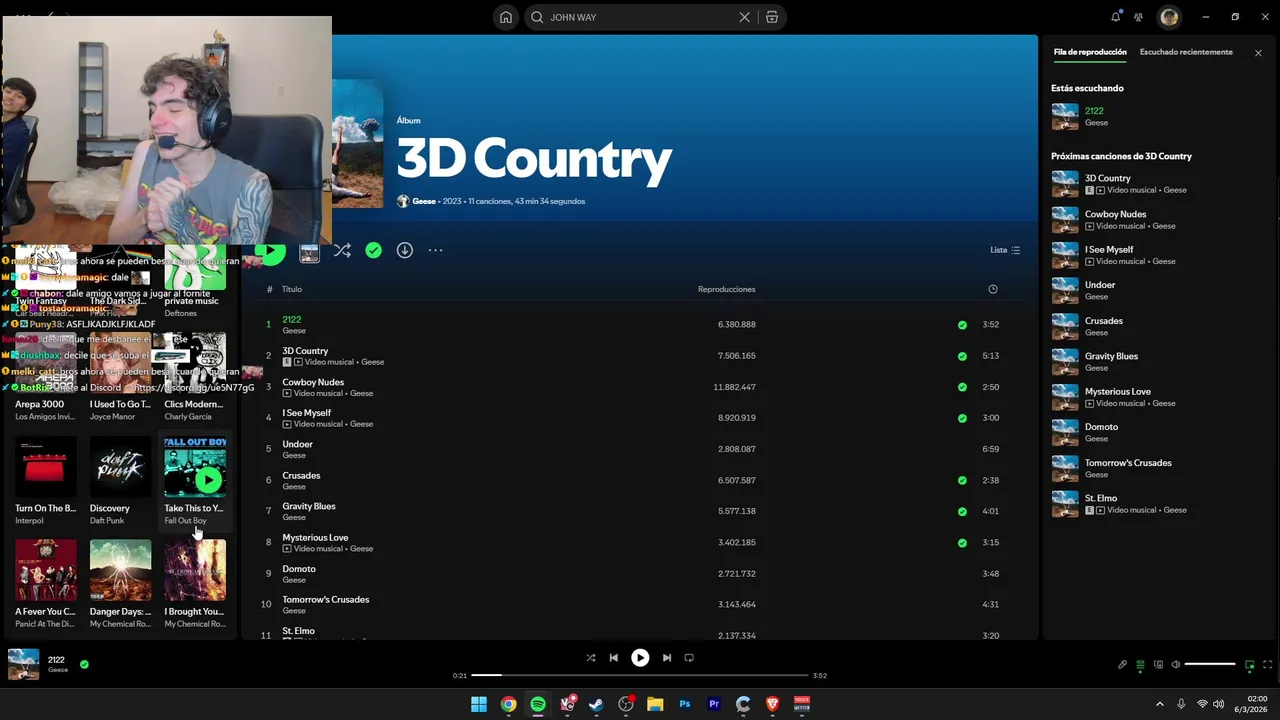
Task: Go to Spotify Home via house icon
Action: pos(506,17)
